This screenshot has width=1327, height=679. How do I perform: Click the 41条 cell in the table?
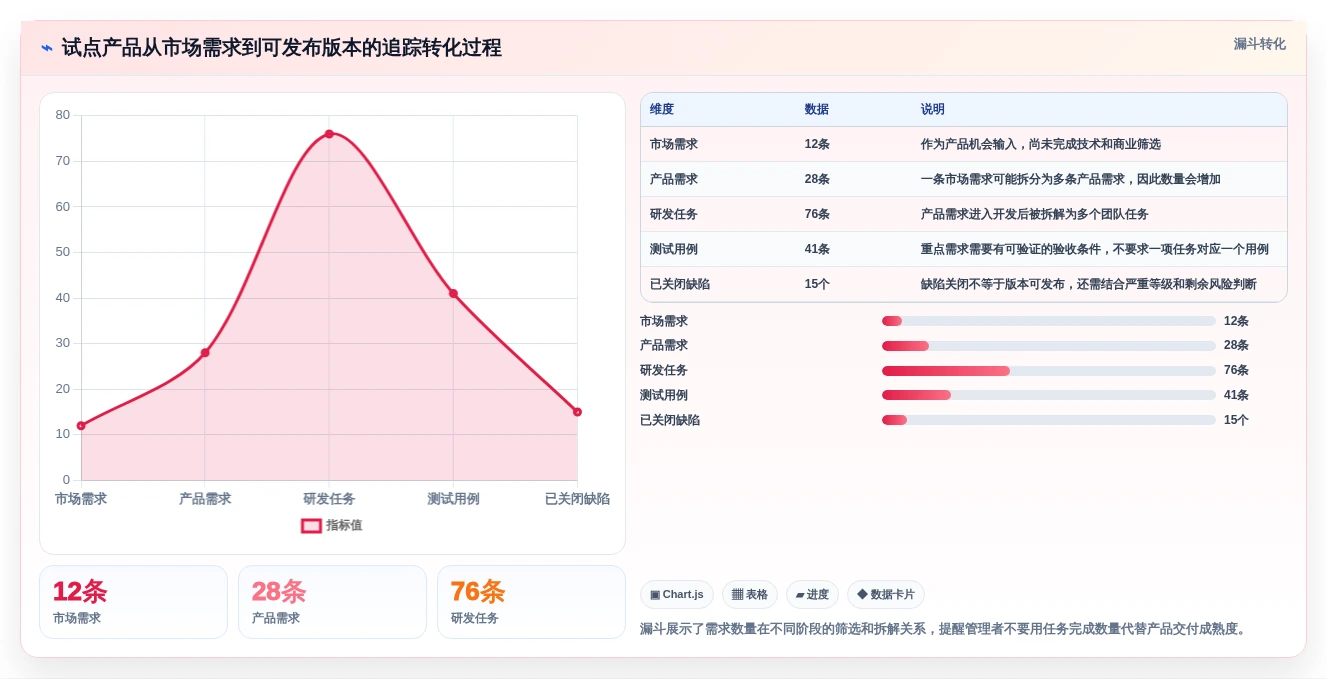coord(817,249)
